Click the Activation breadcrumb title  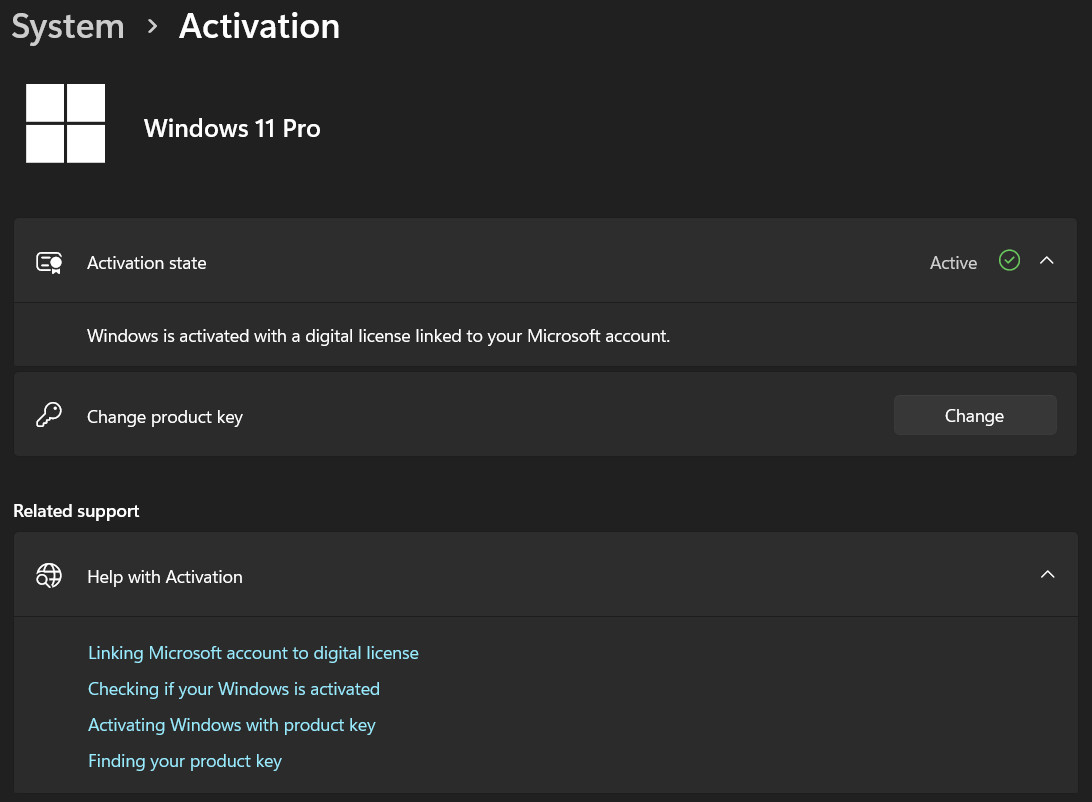click(x=259, y=26)
